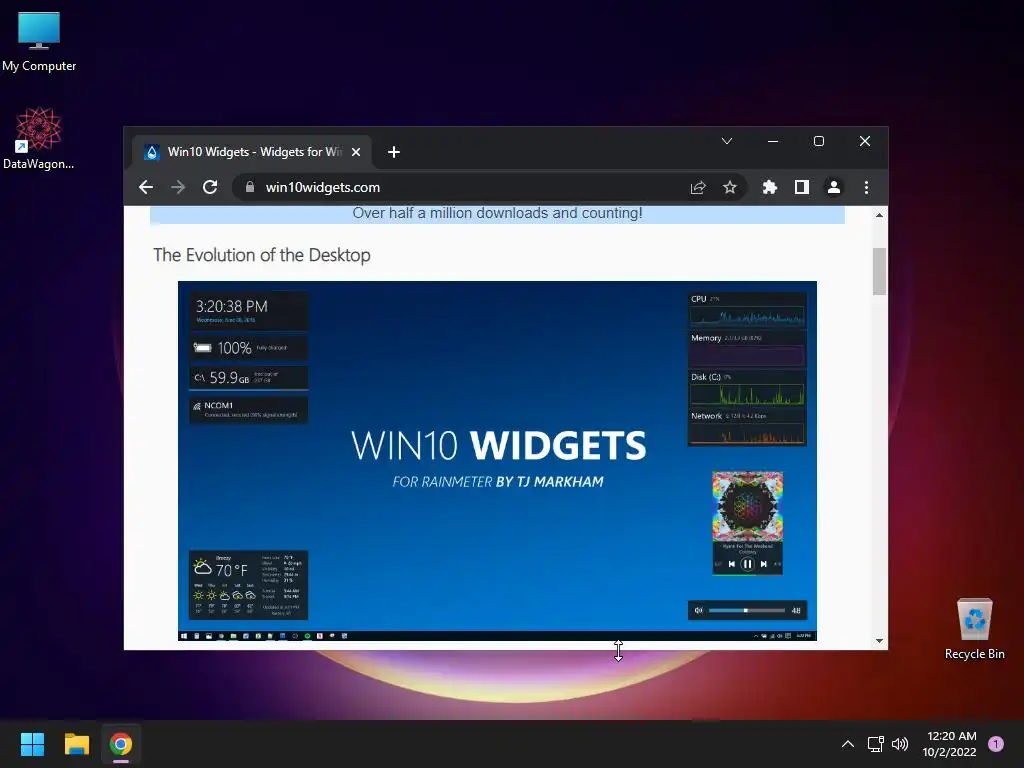The height and width of the screenshot is (768, 1024).
Task: Open the network status tray icon
Action: tap(875, 744)
